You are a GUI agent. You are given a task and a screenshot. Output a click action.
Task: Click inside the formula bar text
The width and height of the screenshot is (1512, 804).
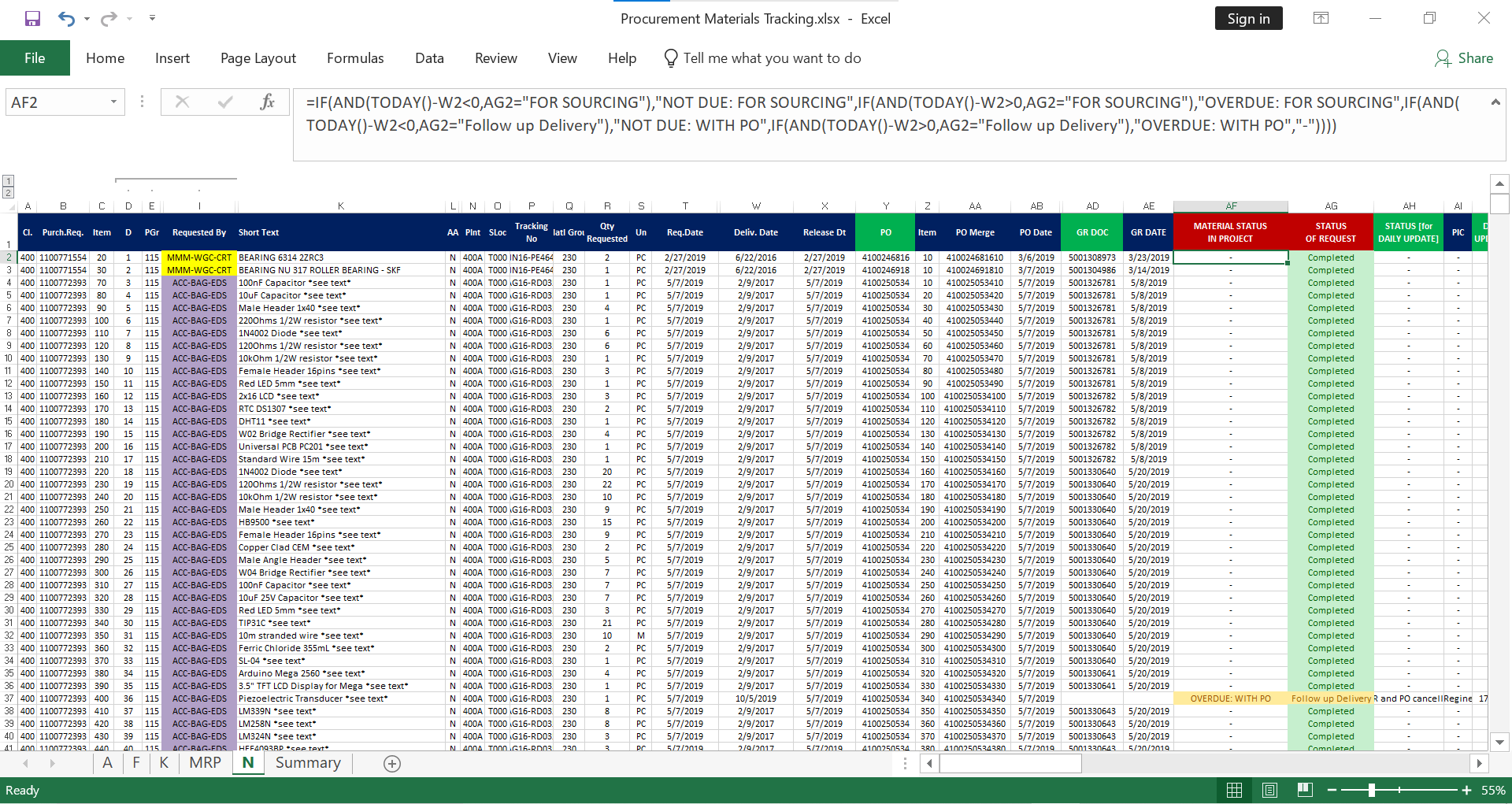pos(890,124)
